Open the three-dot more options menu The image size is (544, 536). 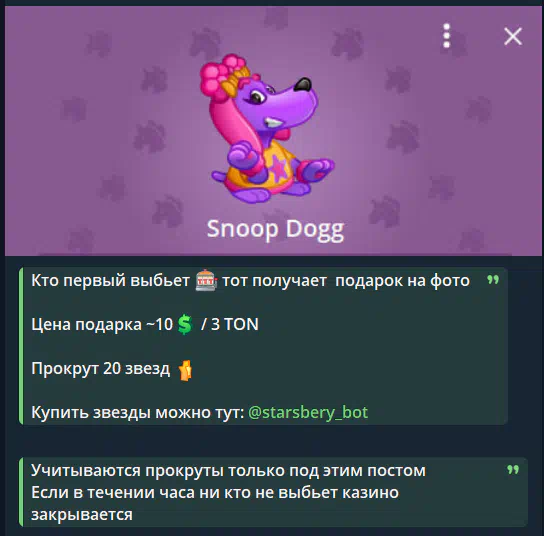[x=447, y=36]
